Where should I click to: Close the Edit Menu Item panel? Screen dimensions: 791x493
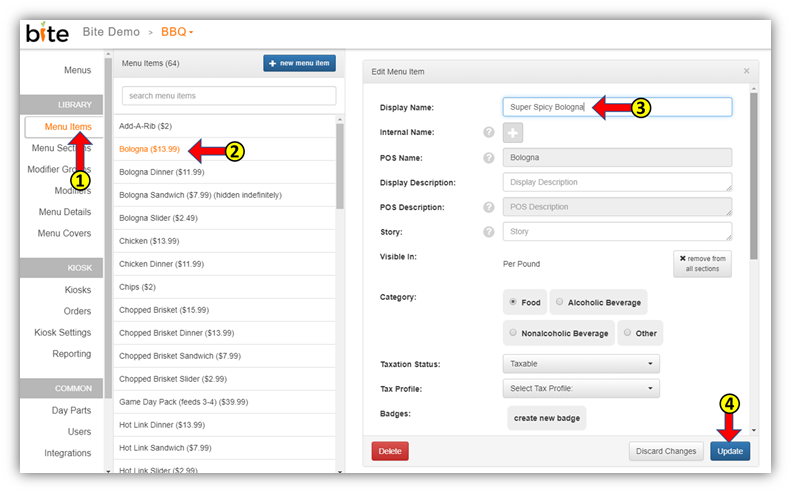(x=747, y=71)
